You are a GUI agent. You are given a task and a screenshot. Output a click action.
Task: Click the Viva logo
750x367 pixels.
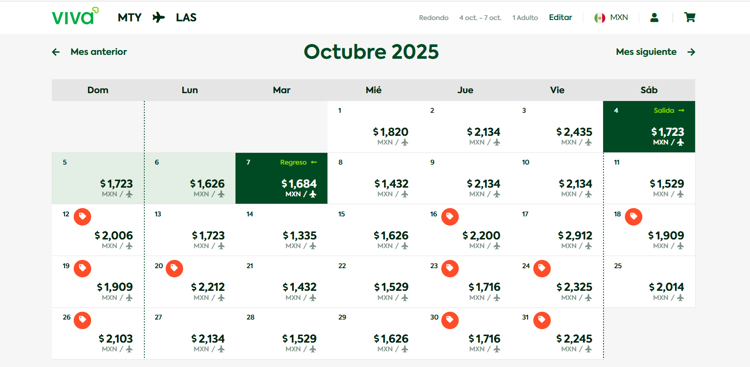[x=76, y=16]
